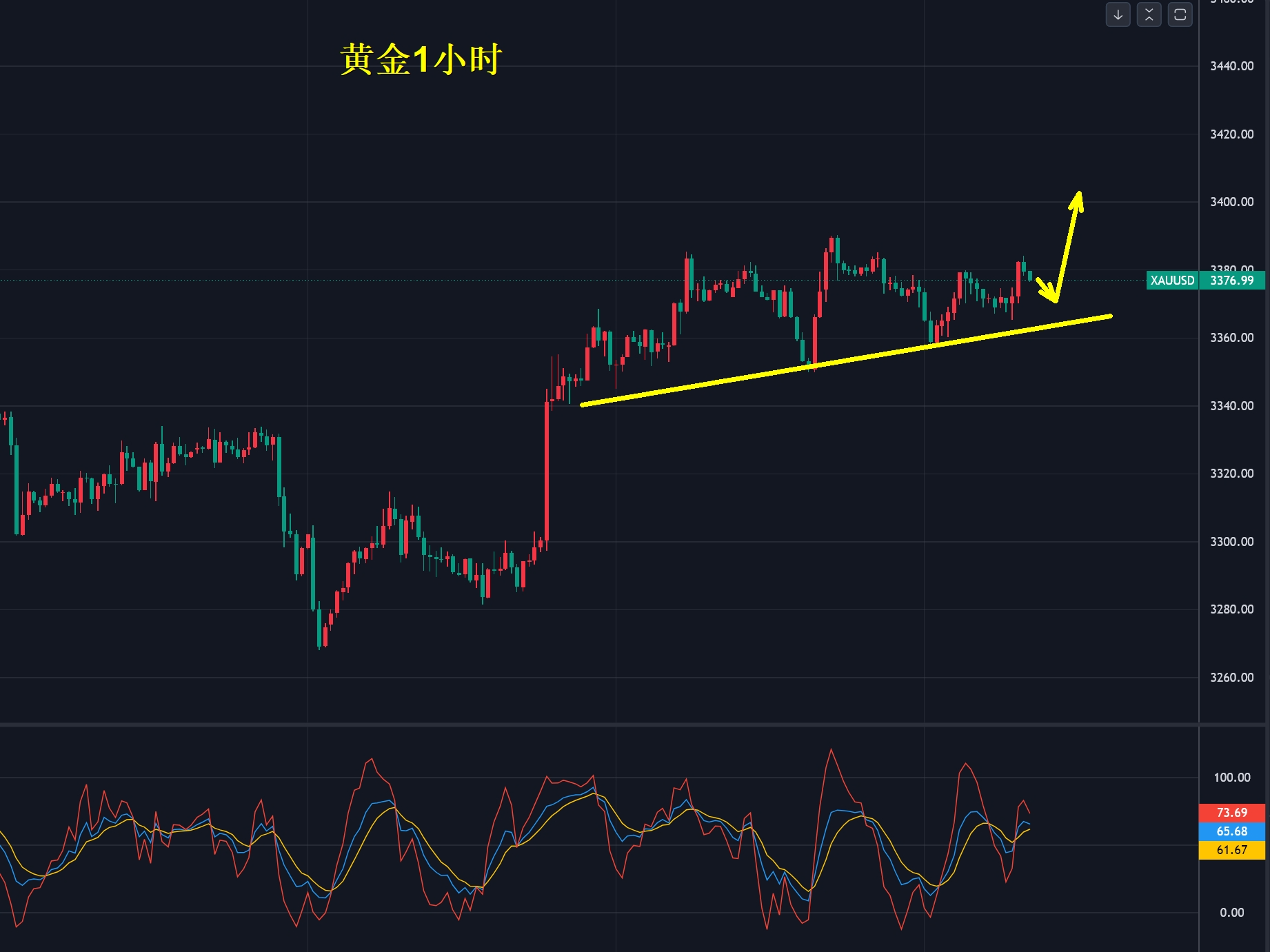
Task: Click the 3420.00 price axis label
Action: coord(1232,134)
